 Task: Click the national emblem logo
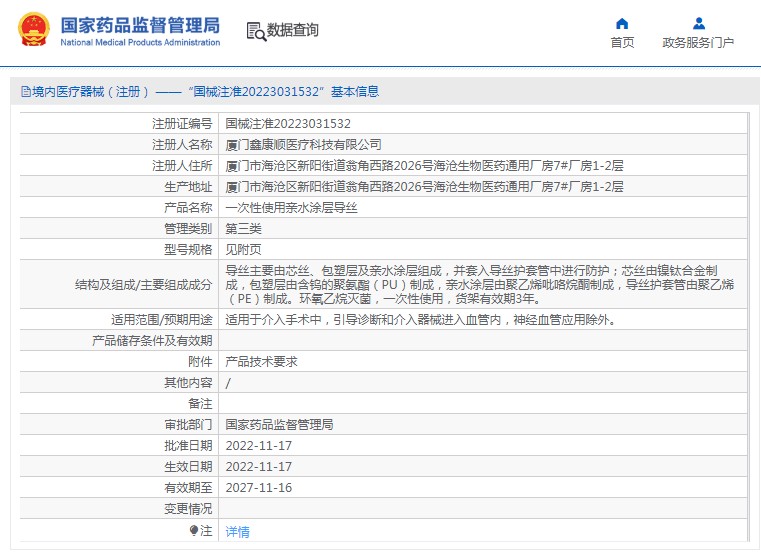33,30
